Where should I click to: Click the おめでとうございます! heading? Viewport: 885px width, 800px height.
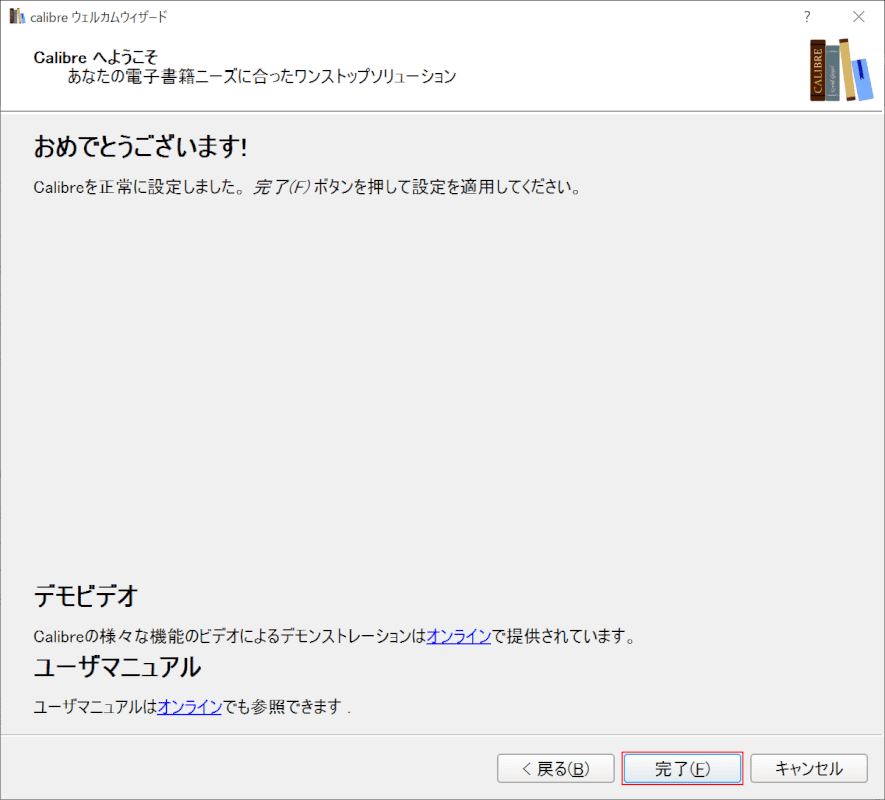point(140,147)
